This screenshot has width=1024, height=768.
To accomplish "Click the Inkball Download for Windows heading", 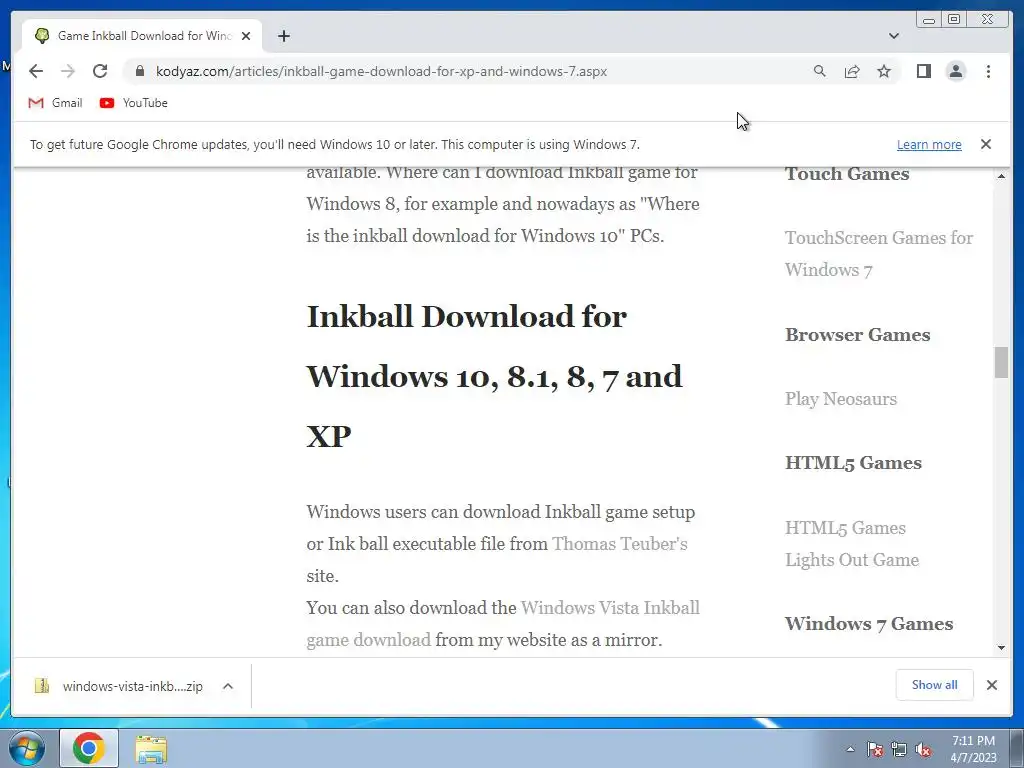I will point(495,376).
